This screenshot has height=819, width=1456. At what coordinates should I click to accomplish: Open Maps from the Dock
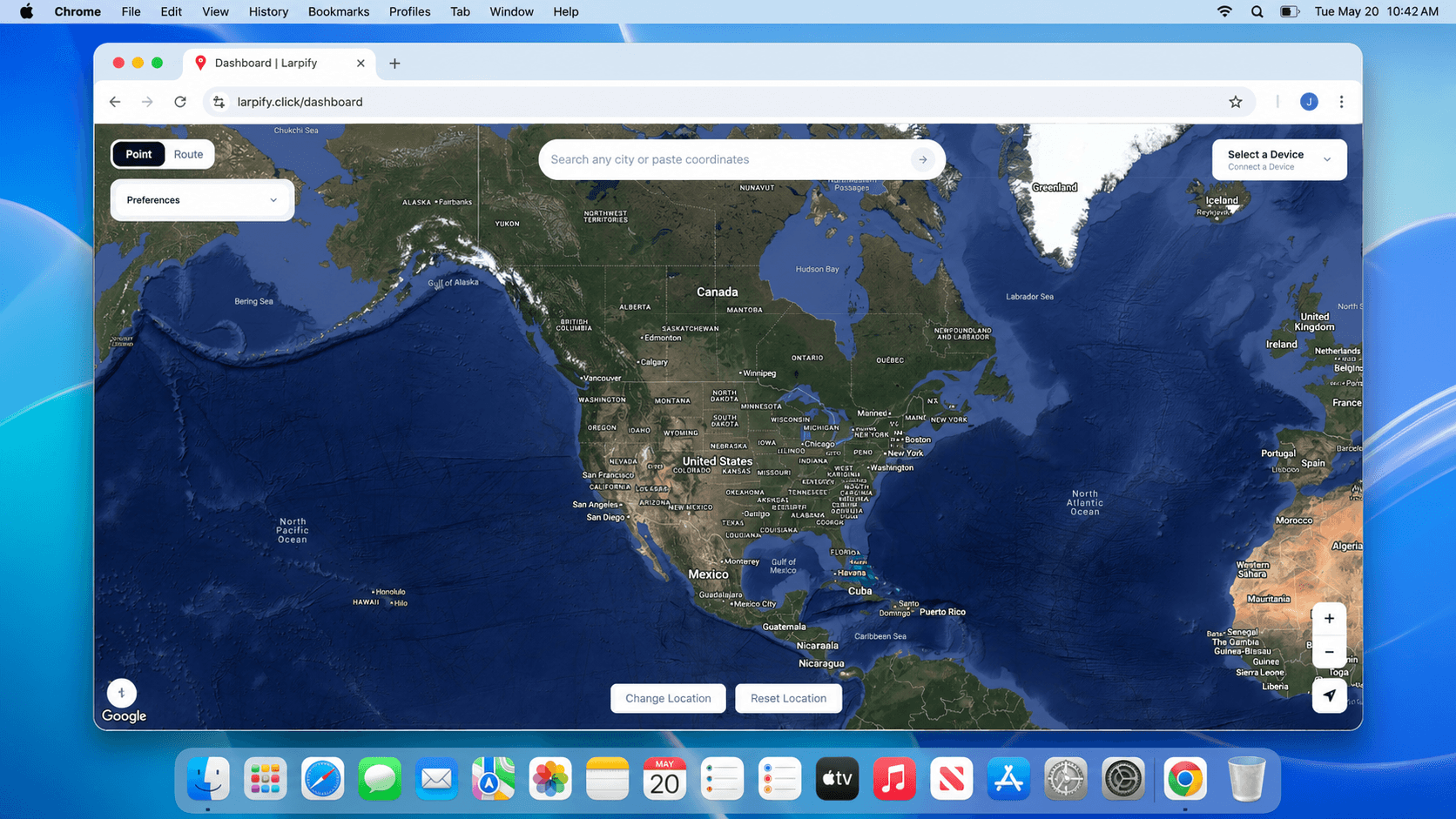494,778
